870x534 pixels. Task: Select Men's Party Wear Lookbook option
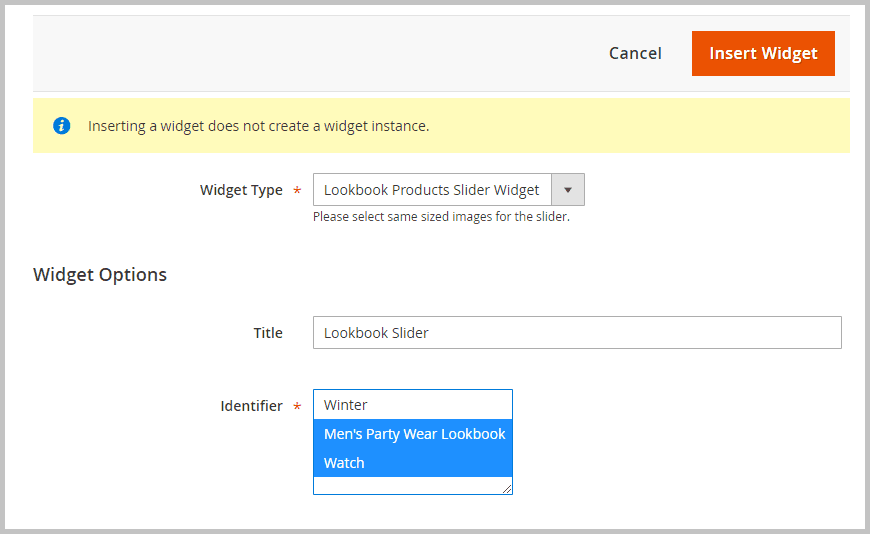413,434
